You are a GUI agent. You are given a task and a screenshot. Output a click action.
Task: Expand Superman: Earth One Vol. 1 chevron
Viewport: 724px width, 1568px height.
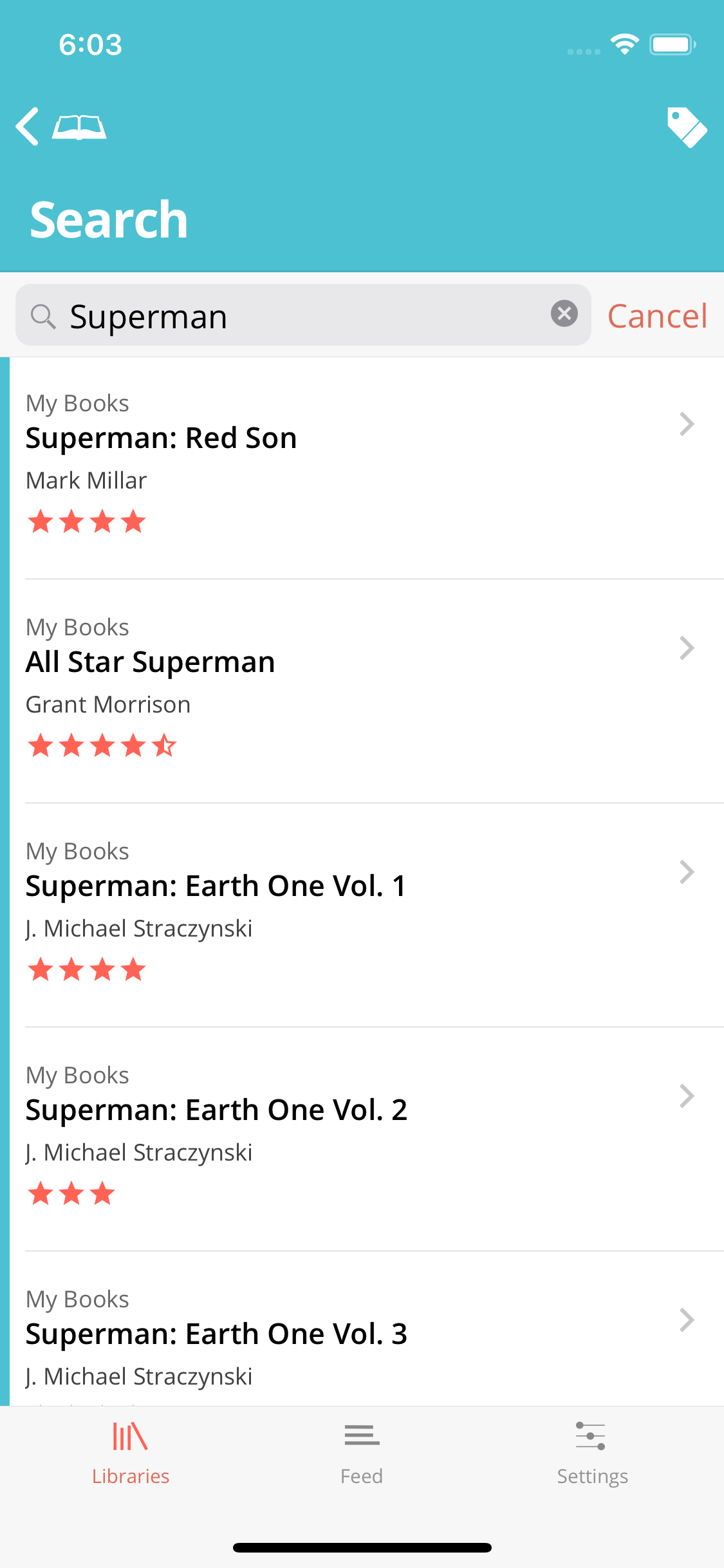(x=687, y=872)
